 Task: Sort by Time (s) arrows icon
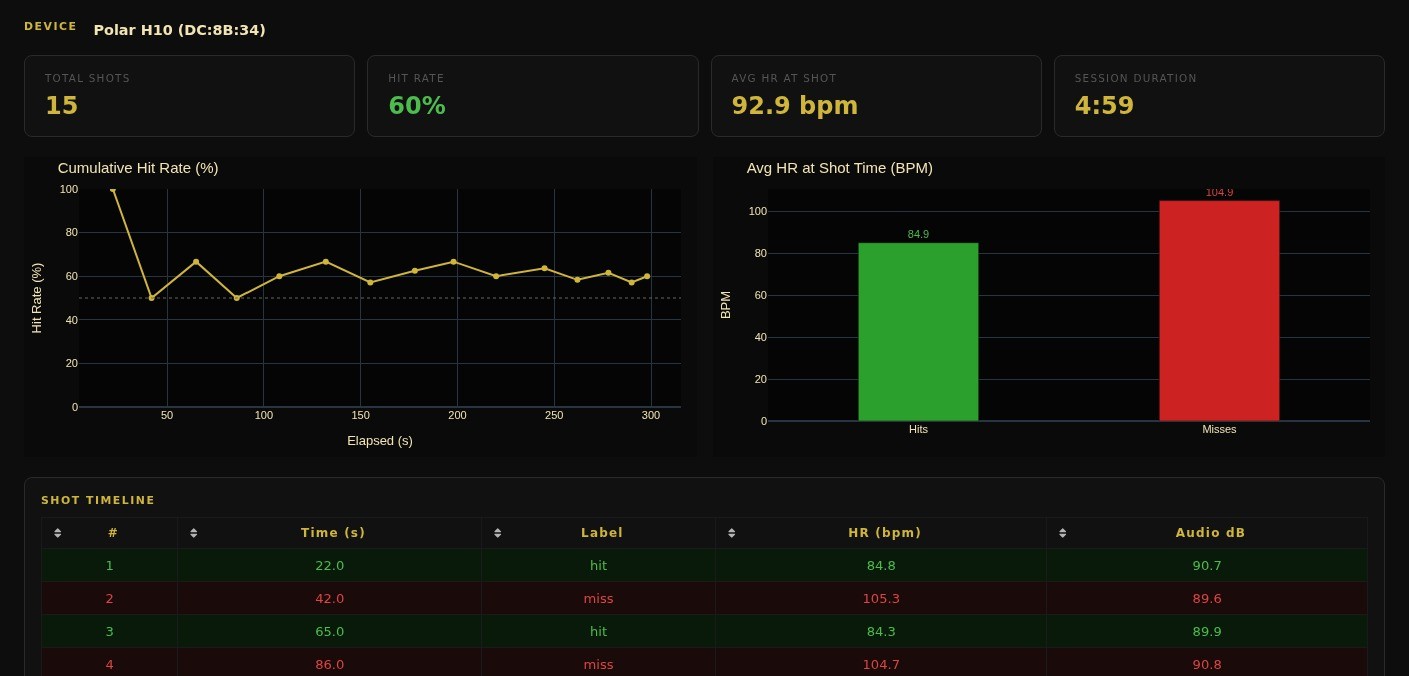pos(193,533)
